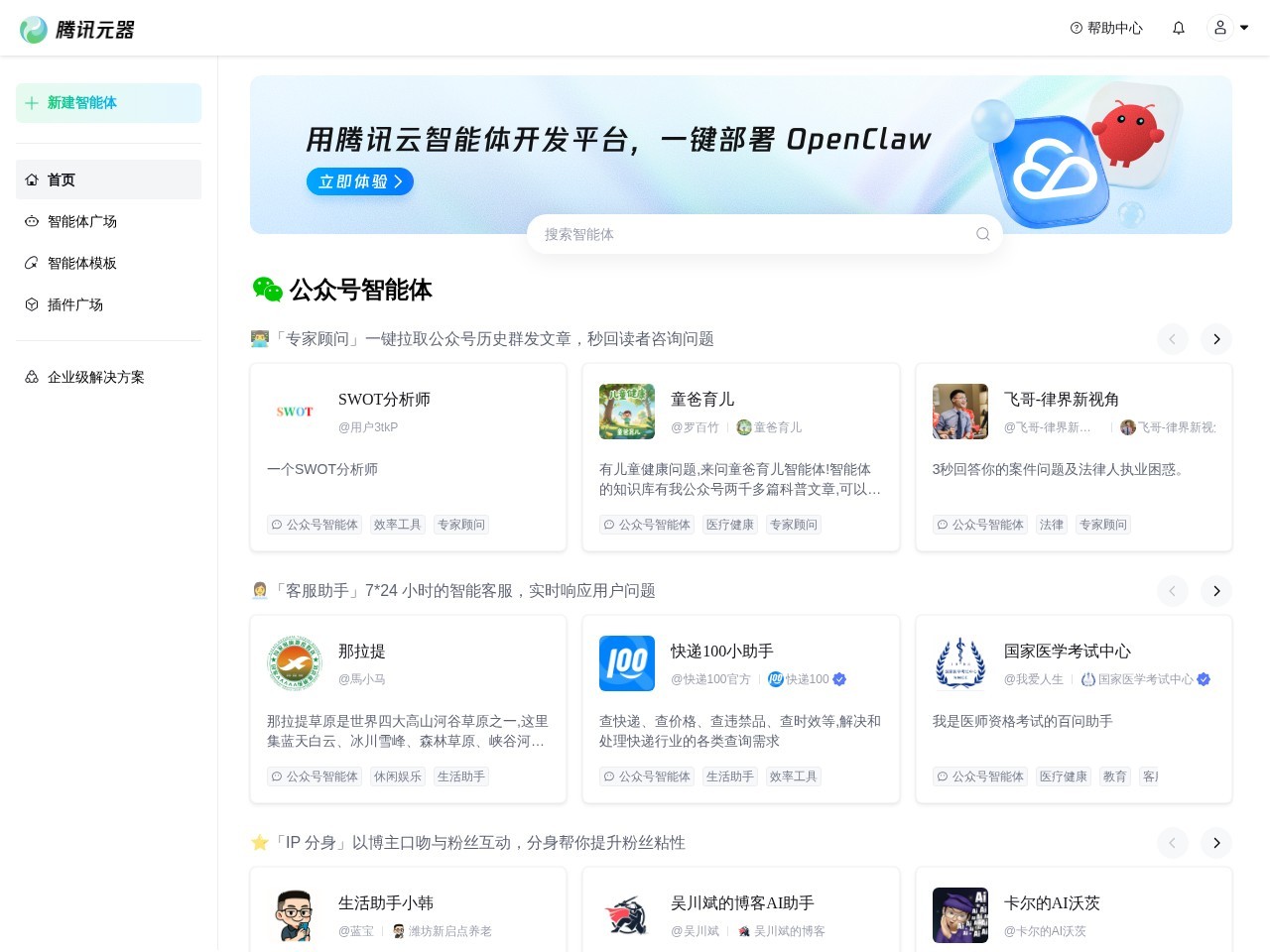Screen dimensions: 1270x952
Task: Click the @我爱人生 author name
Action: [x=1034, y=679]
